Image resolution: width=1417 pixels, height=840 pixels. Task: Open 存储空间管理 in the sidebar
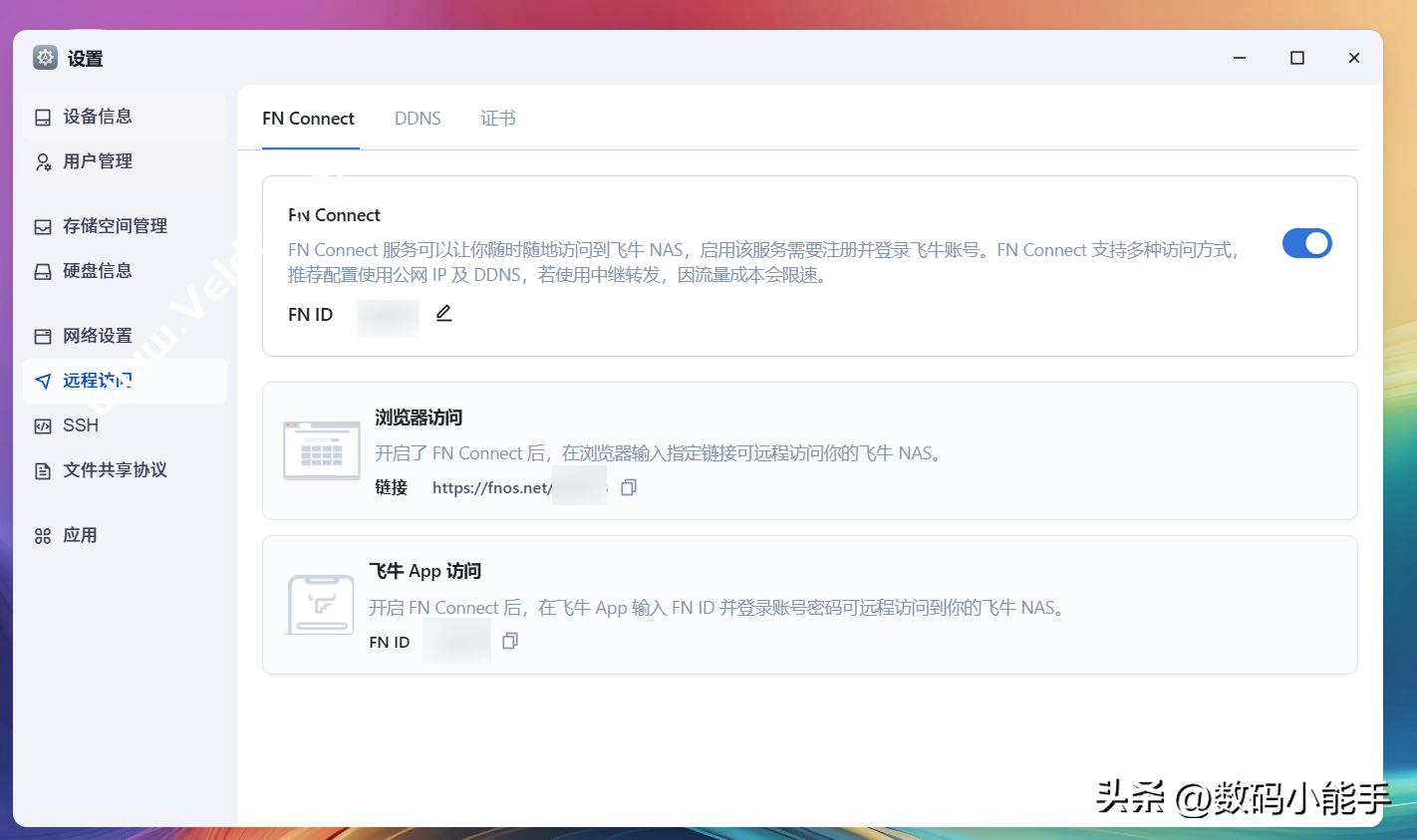[125, 226]
